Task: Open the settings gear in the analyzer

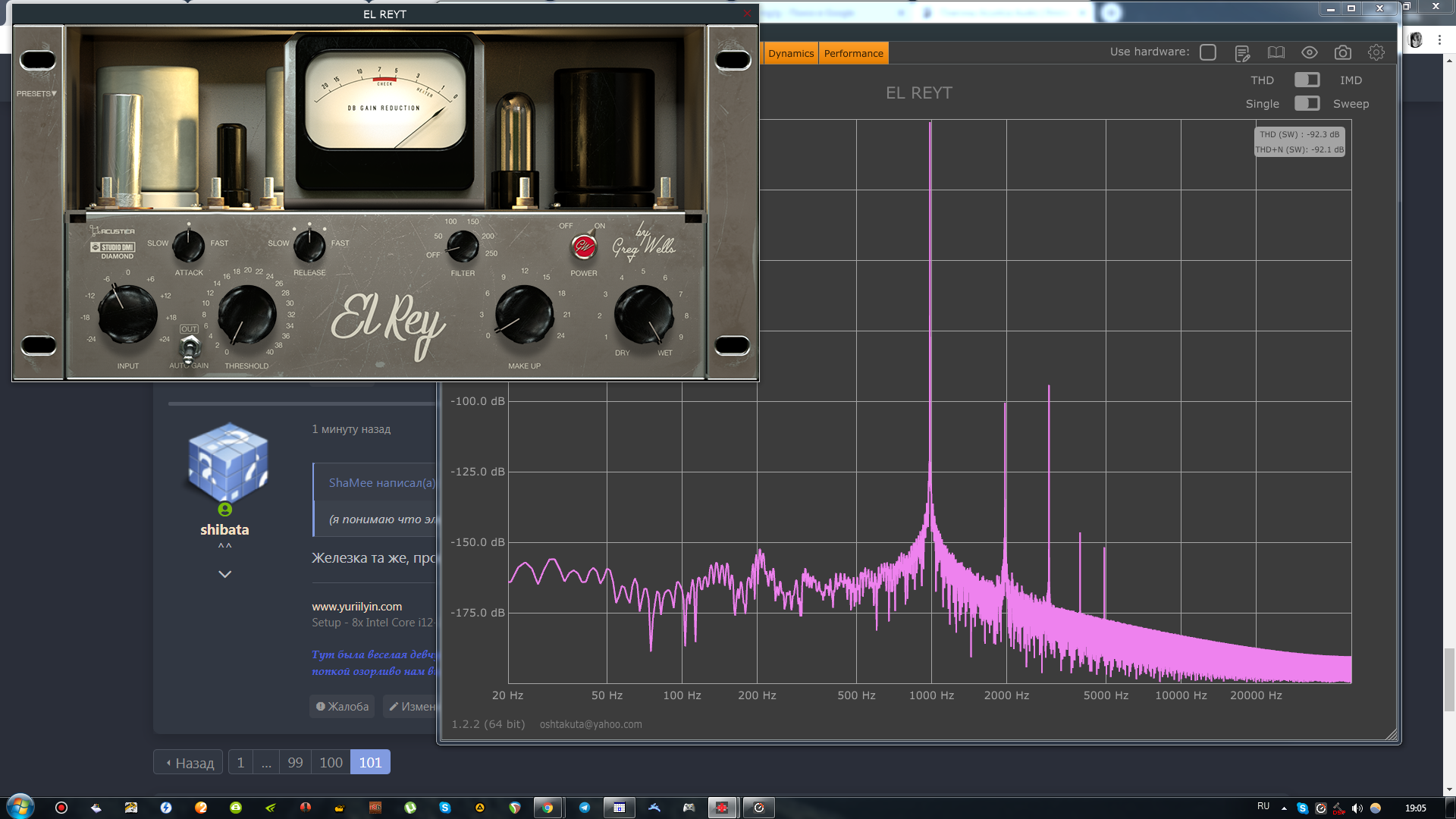Action: (1376, 52)
